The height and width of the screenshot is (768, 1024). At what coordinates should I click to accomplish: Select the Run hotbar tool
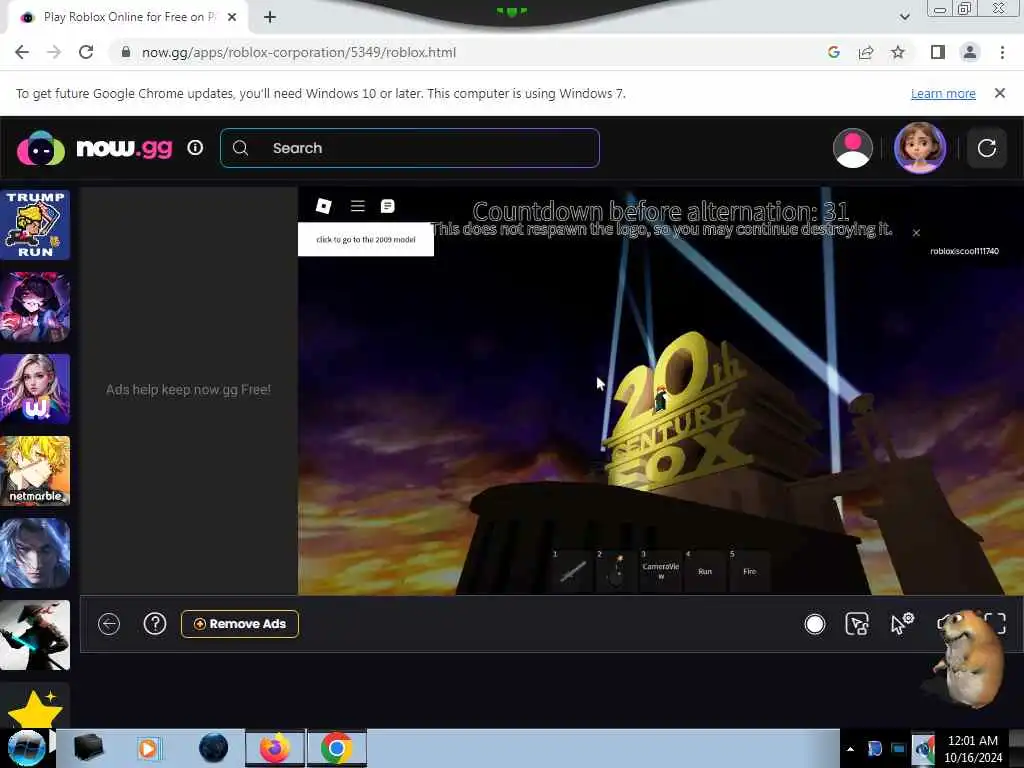(705, 571)
